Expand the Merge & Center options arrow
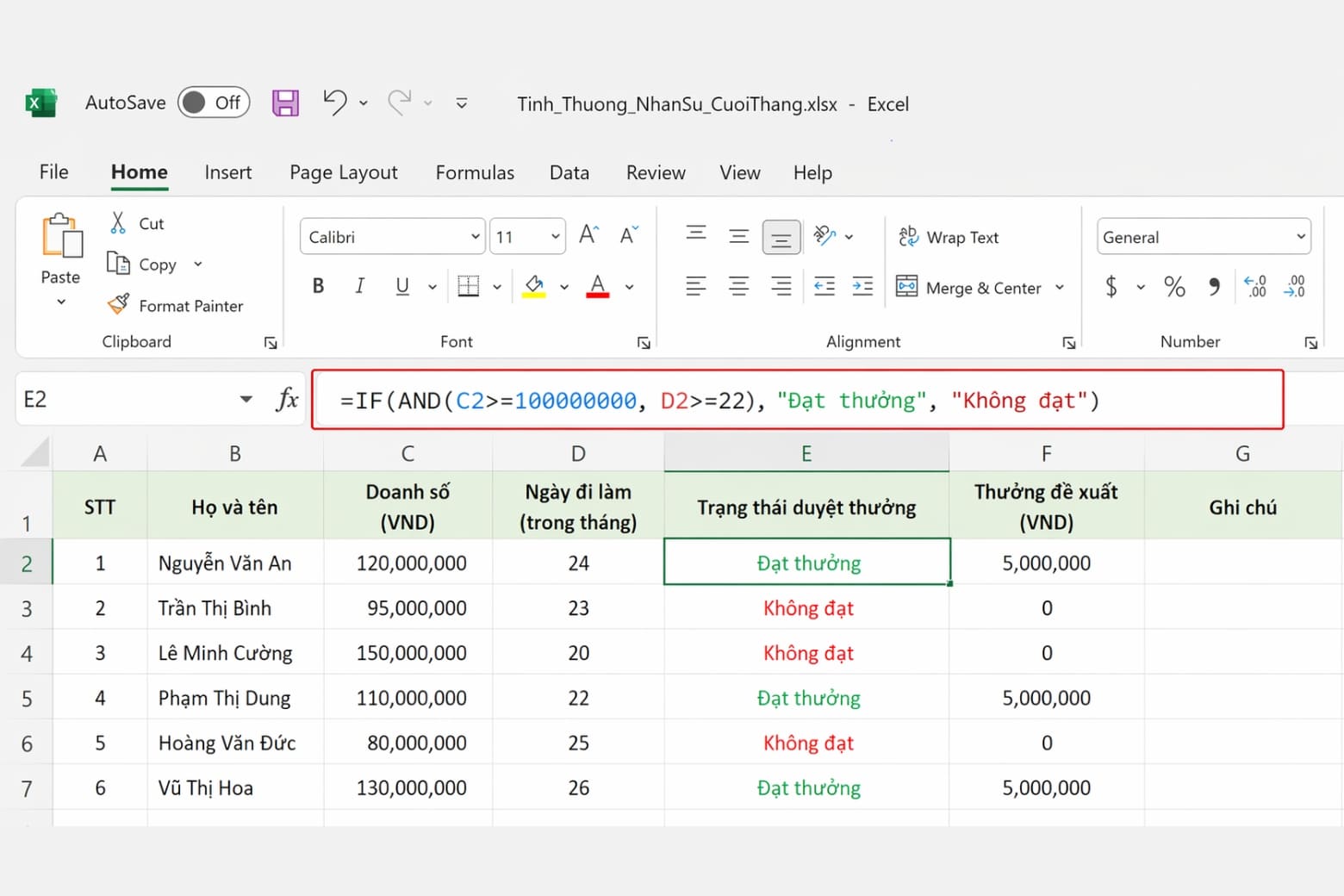The height and width of the screenshot is (896, 1344). tap(1060, 287)
